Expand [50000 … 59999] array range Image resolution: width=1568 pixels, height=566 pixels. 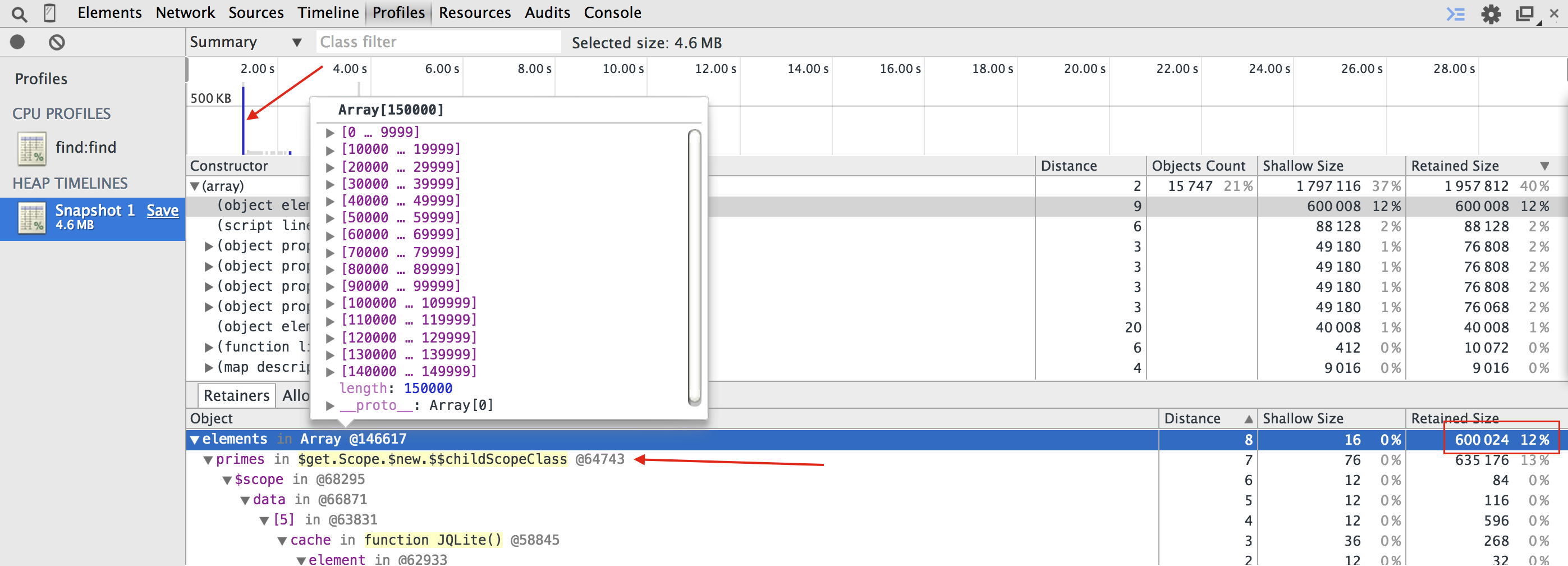tap(330, 218)
